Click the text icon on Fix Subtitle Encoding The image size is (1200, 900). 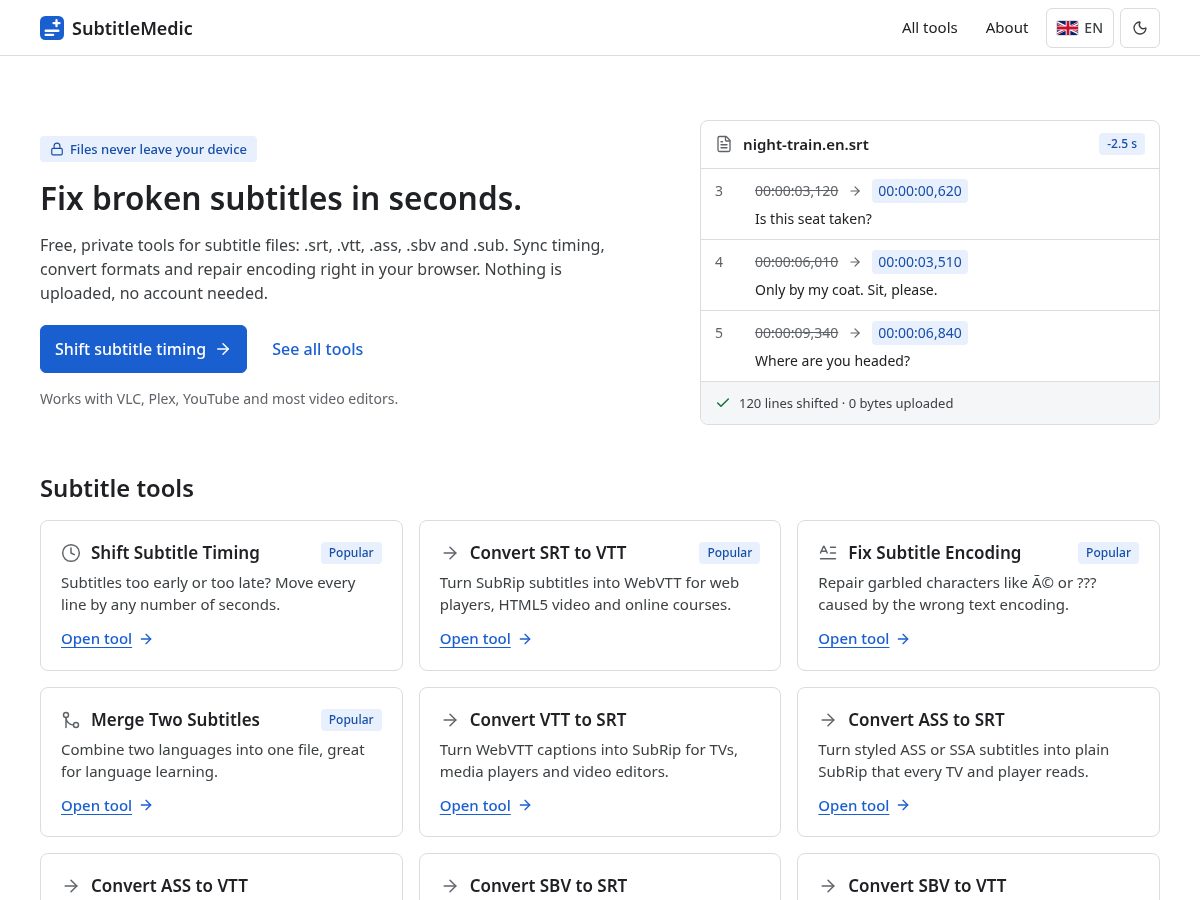coord(828,553)
